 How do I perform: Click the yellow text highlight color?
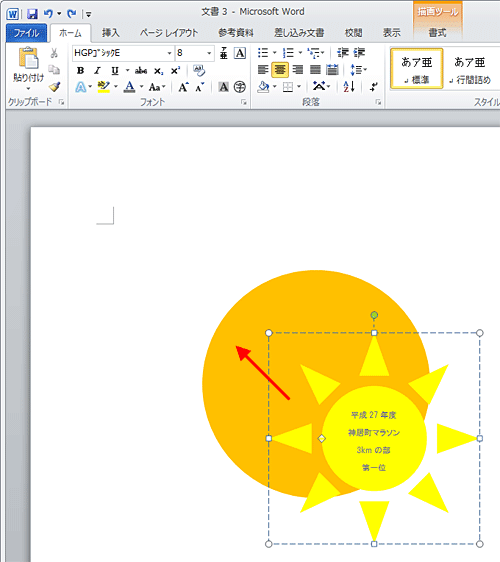click(x=103, y=87)
